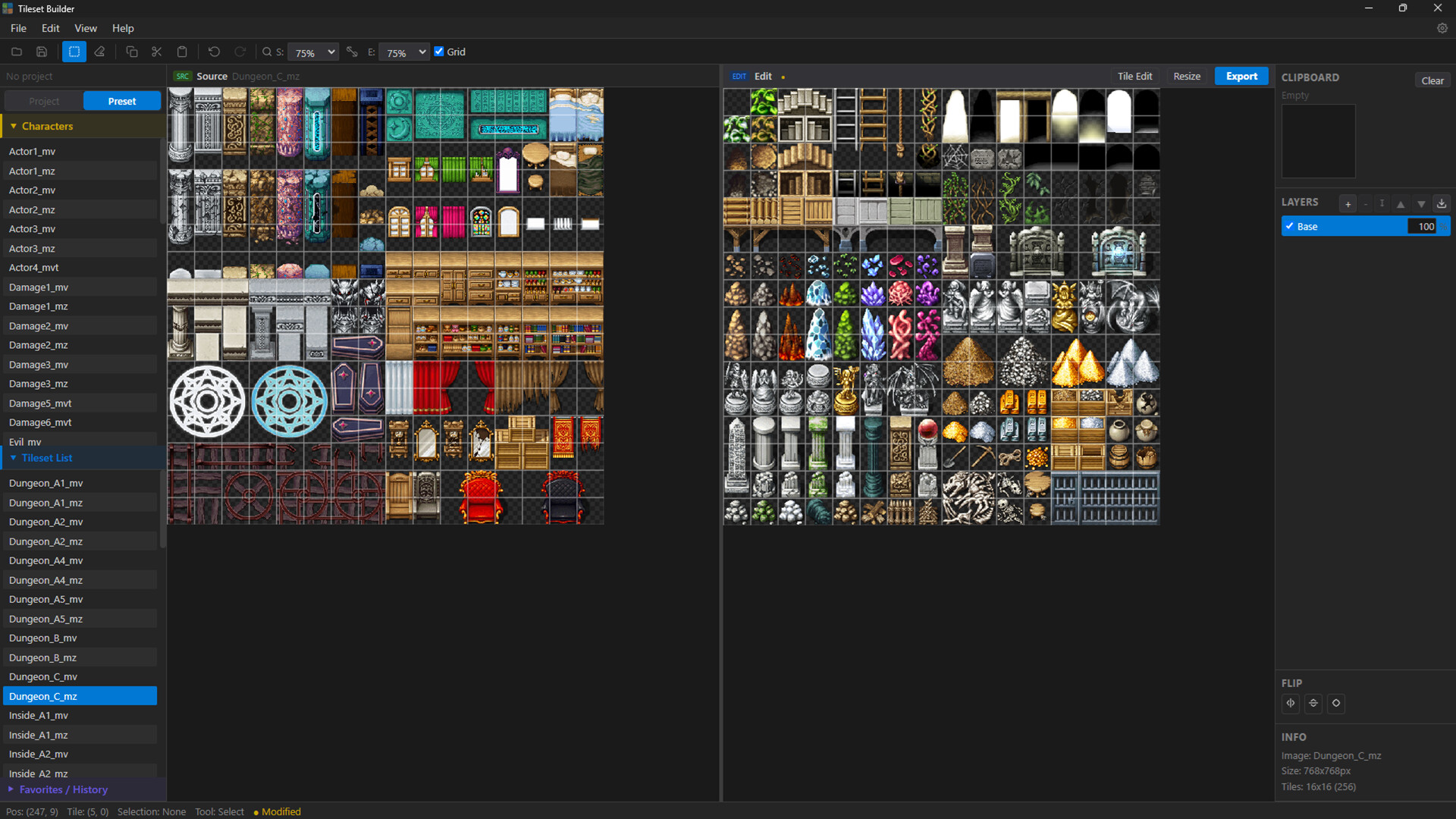Click the source zoom magnifier icon
This screenshot has width=1456, height=819.
267,52
